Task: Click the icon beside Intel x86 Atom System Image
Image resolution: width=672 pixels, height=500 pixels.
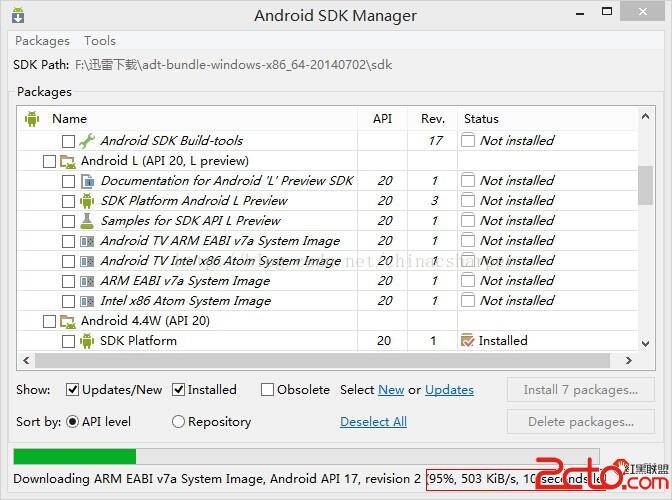Action: (x=87, y=301)
